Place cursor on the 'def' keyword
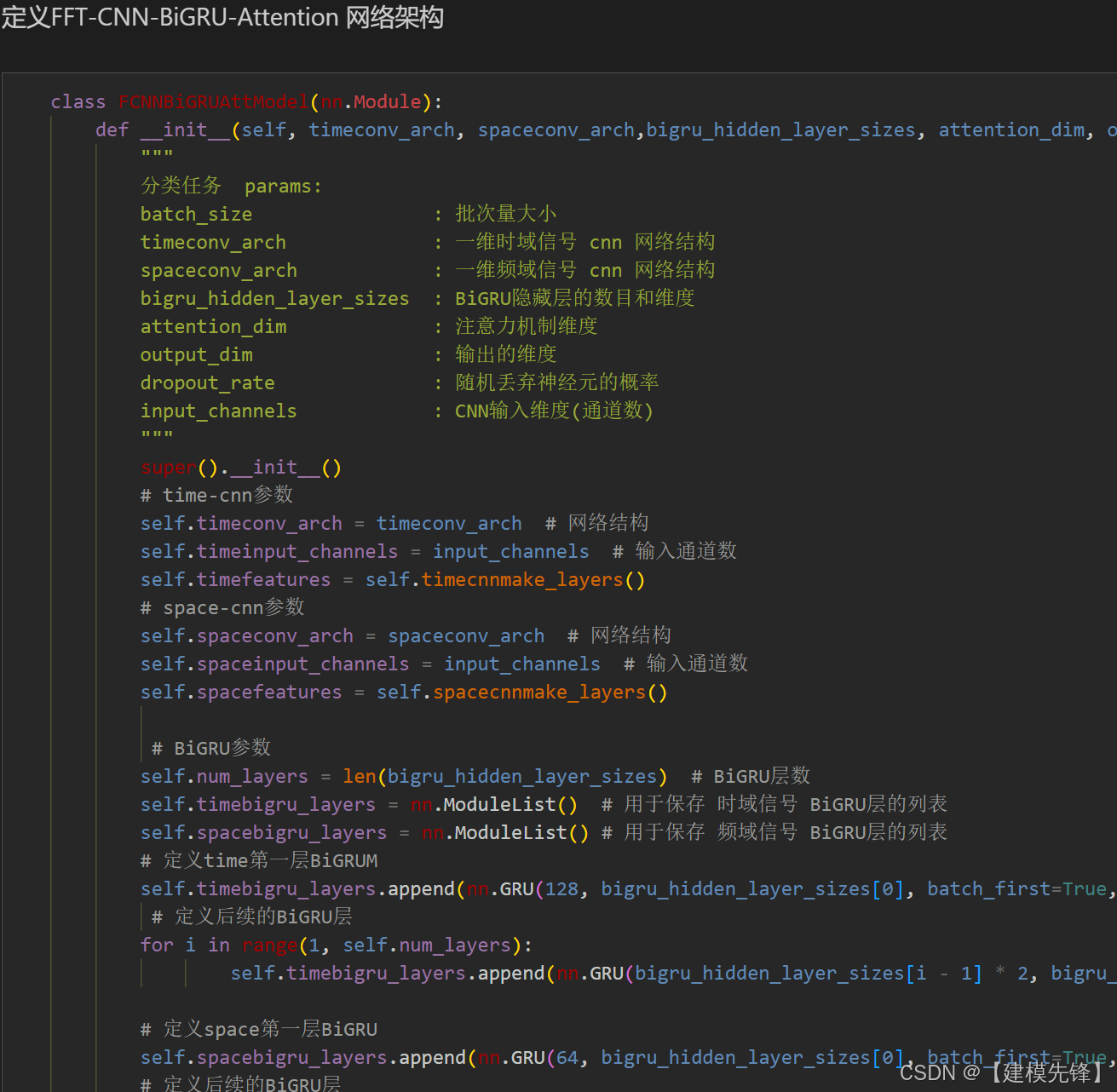This screenshot has height=1092, width=1117. 112,130
